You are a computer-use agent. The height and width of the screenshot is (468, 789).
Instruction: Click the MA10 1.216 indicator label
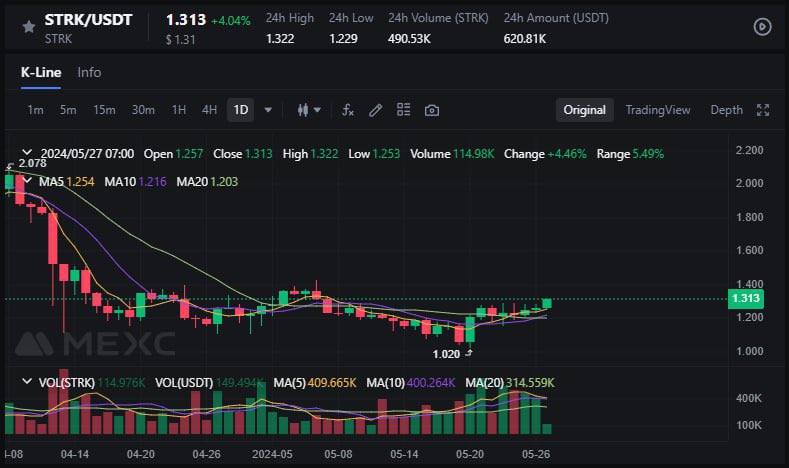coord(135,182)
